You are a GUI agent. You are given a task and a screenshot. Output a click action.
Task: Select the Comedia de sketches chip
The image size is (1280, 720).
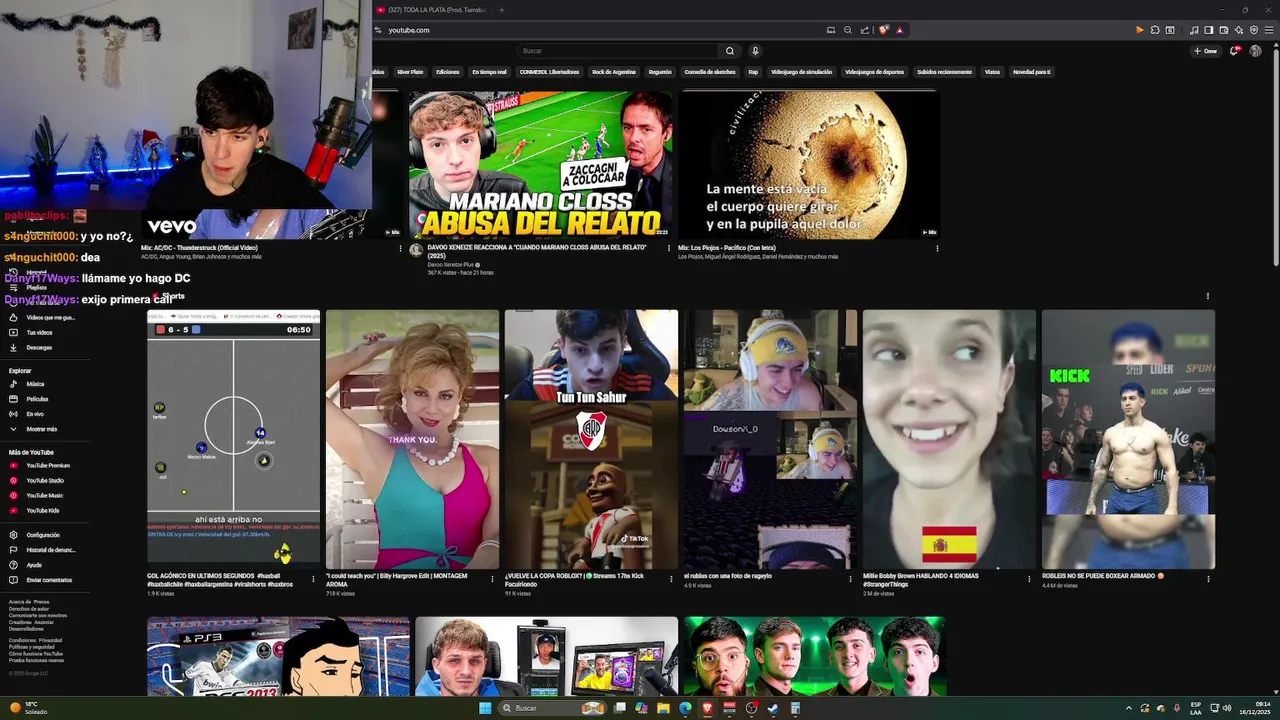pyautogui.click(x=710, y=72)
